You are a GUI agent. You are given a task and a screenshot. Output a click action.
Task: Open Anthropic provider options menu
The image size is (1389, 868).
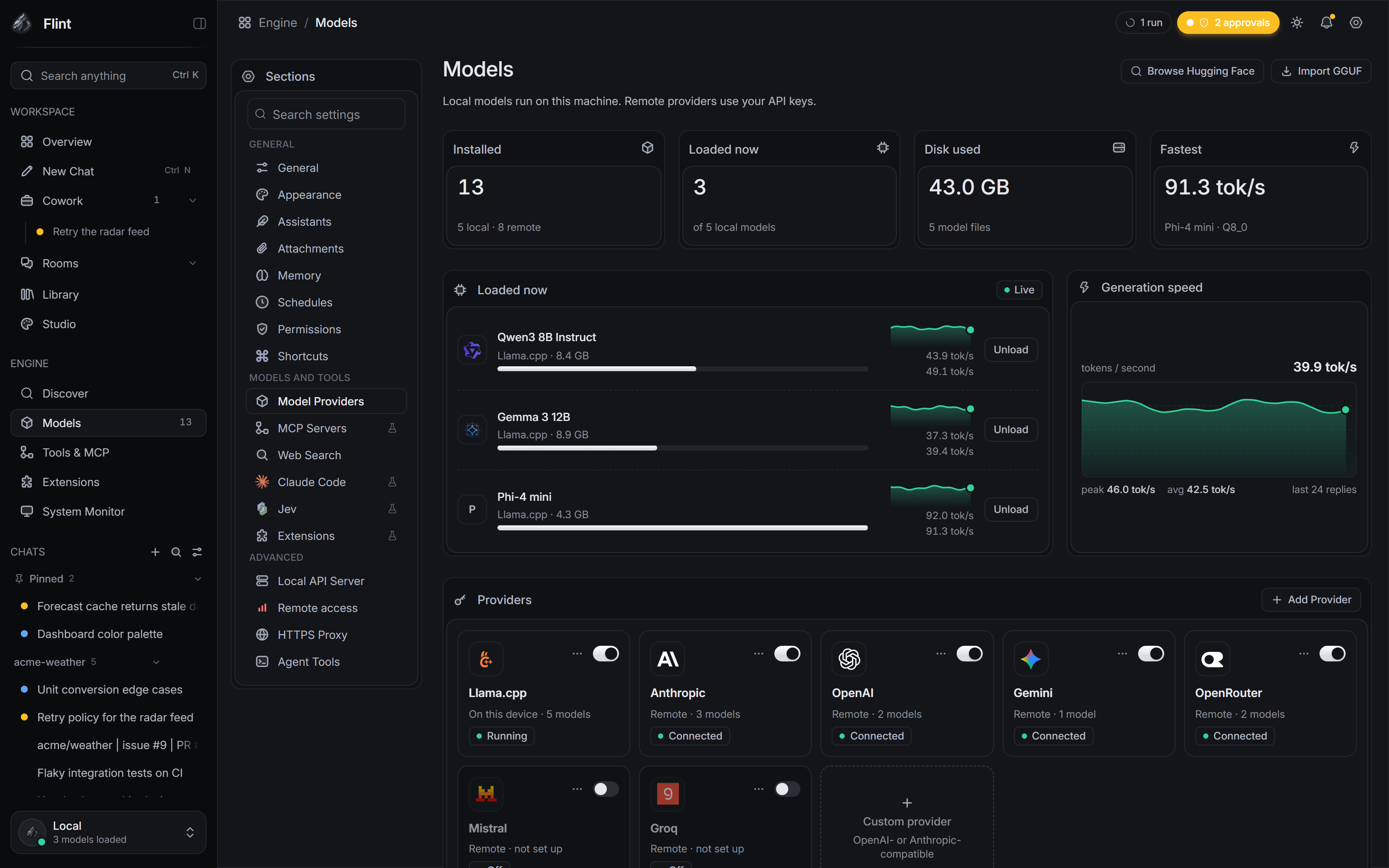758,653
